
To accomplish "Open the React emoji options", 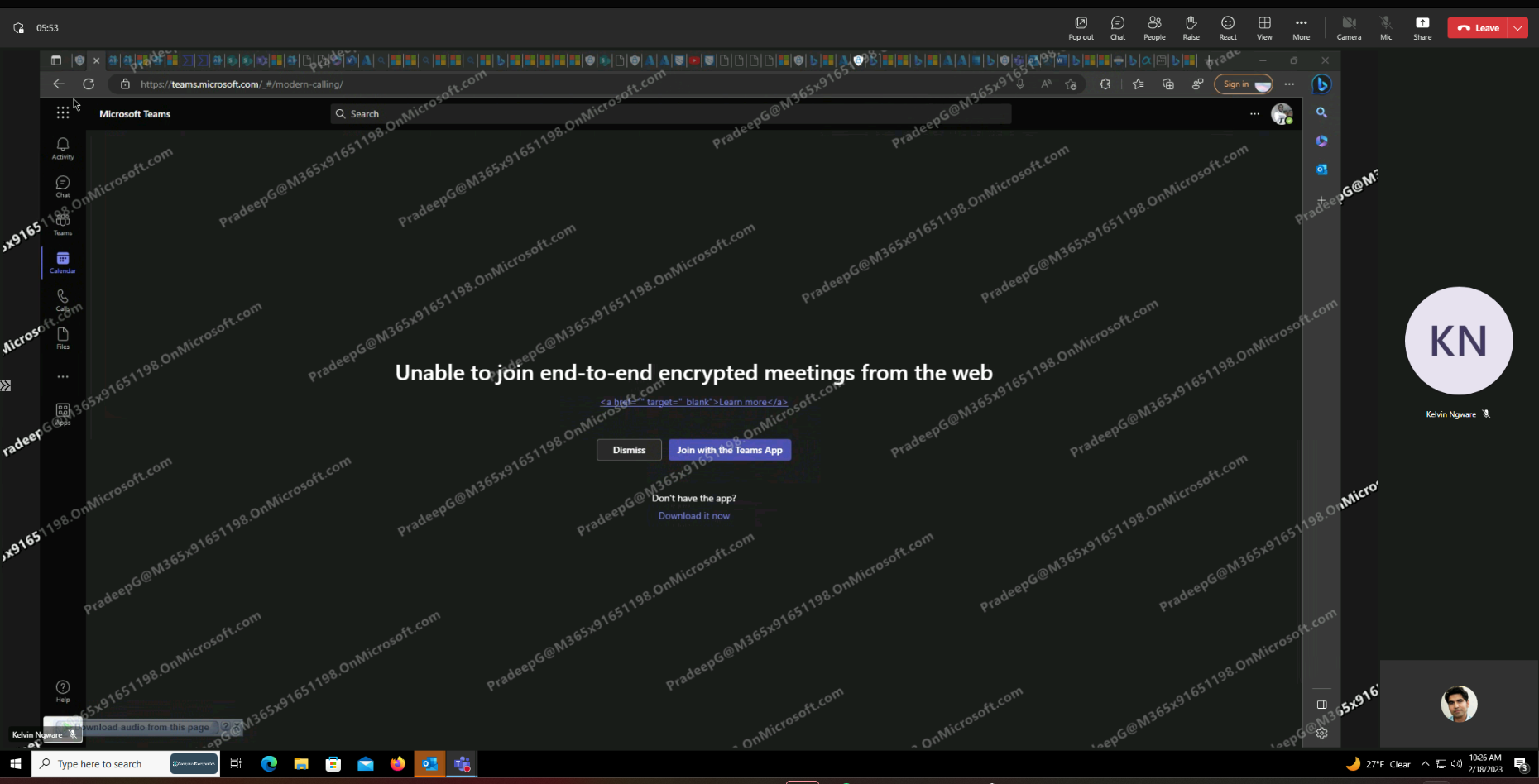I will [1228, 27].
